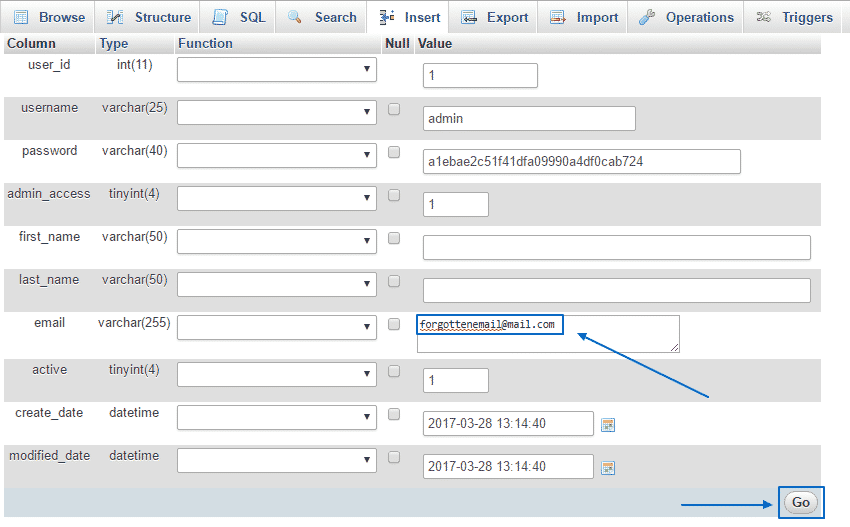The image size is (850, 527).
Task: Click the Structure tab icon
Action: point(115,17)
